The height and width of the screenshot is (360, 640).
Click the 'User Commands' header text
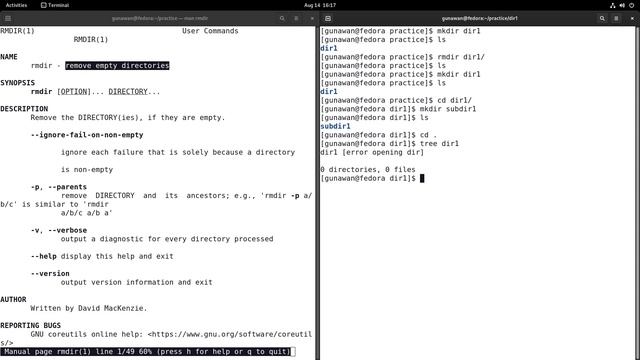(x=210, y=31)
